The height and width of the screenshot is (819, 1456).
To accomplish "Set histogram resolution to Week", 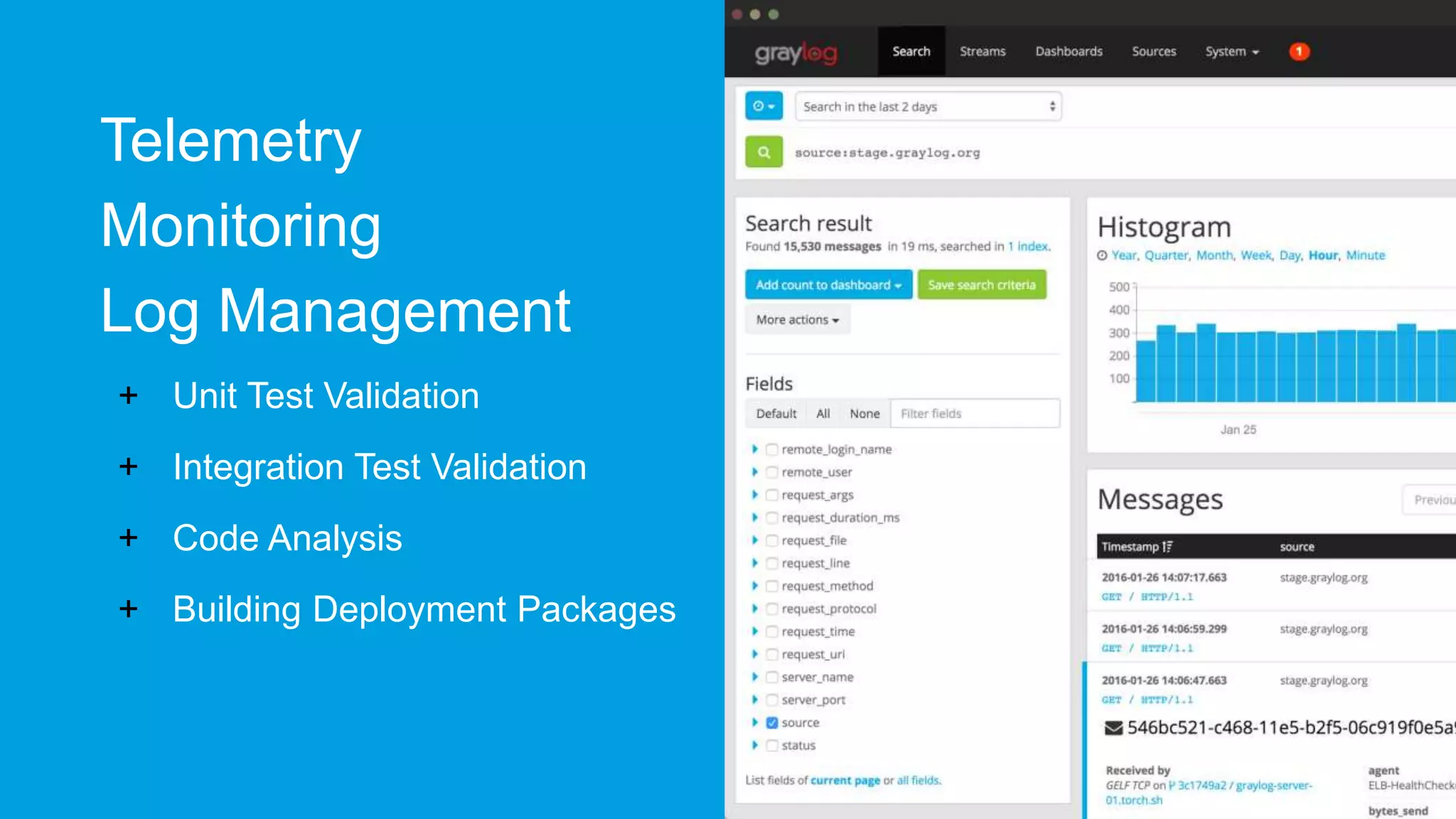I will 1256,255.
